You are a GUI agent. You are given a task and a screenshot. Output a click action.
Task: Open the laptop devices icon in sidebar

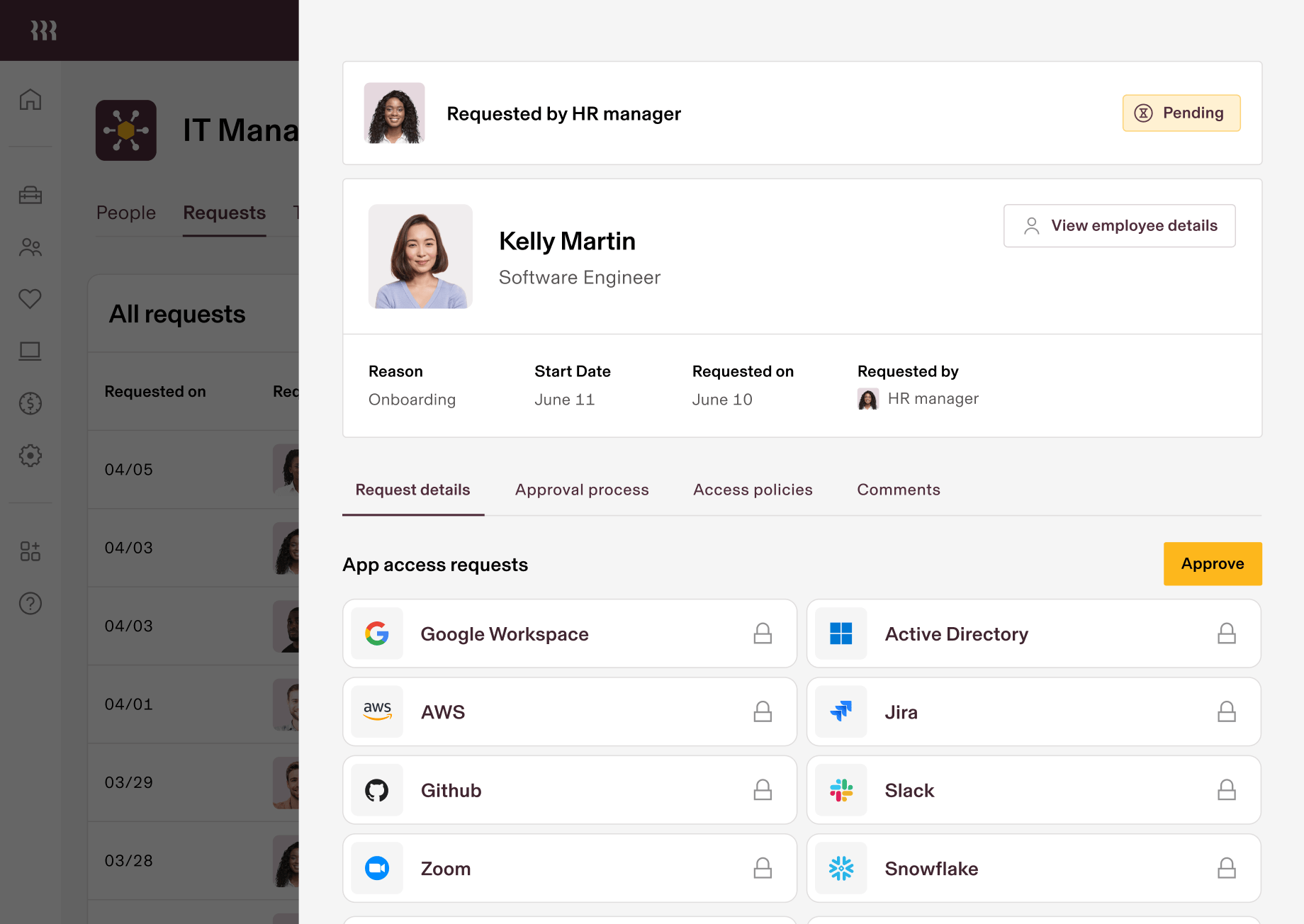[x=30, y=351]
